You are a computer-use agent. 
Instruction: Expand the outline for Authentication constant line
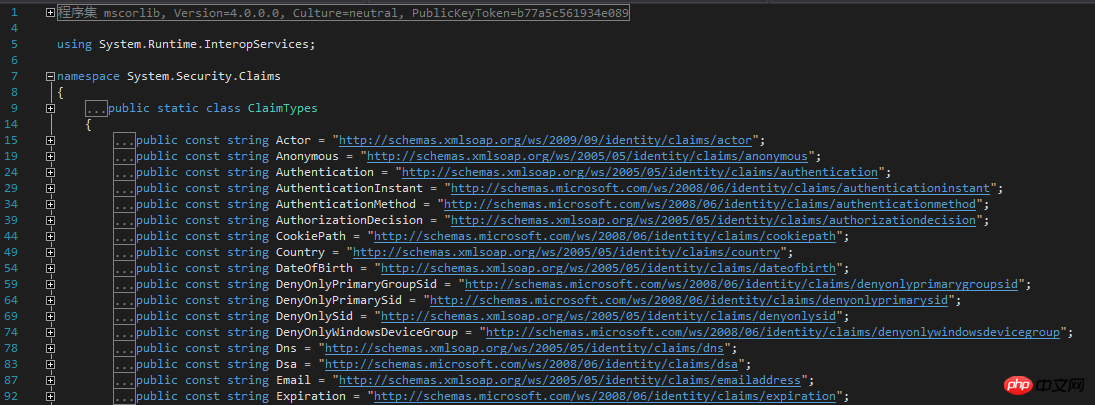pos(50,172)
